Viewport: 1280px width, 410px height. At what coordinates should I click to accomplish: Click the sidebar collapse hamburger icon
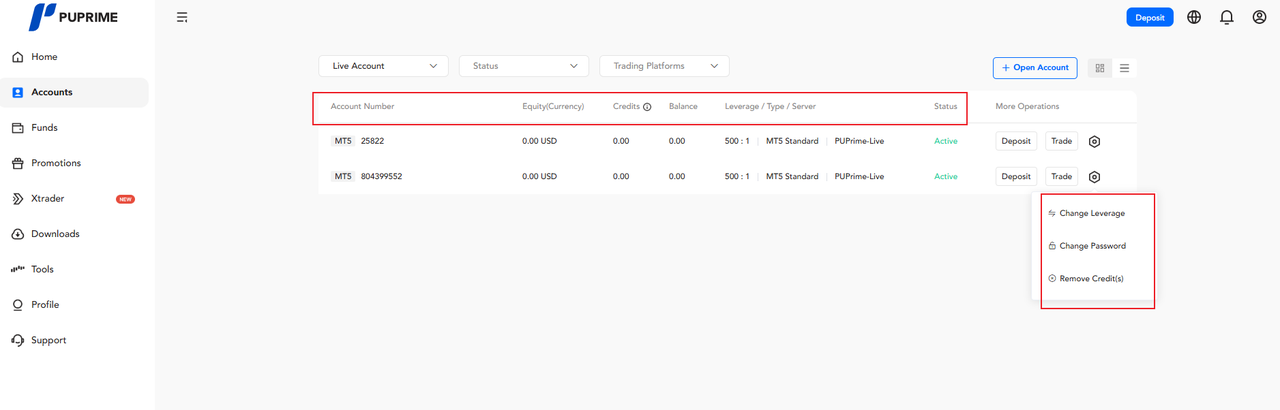click(182, 17)
